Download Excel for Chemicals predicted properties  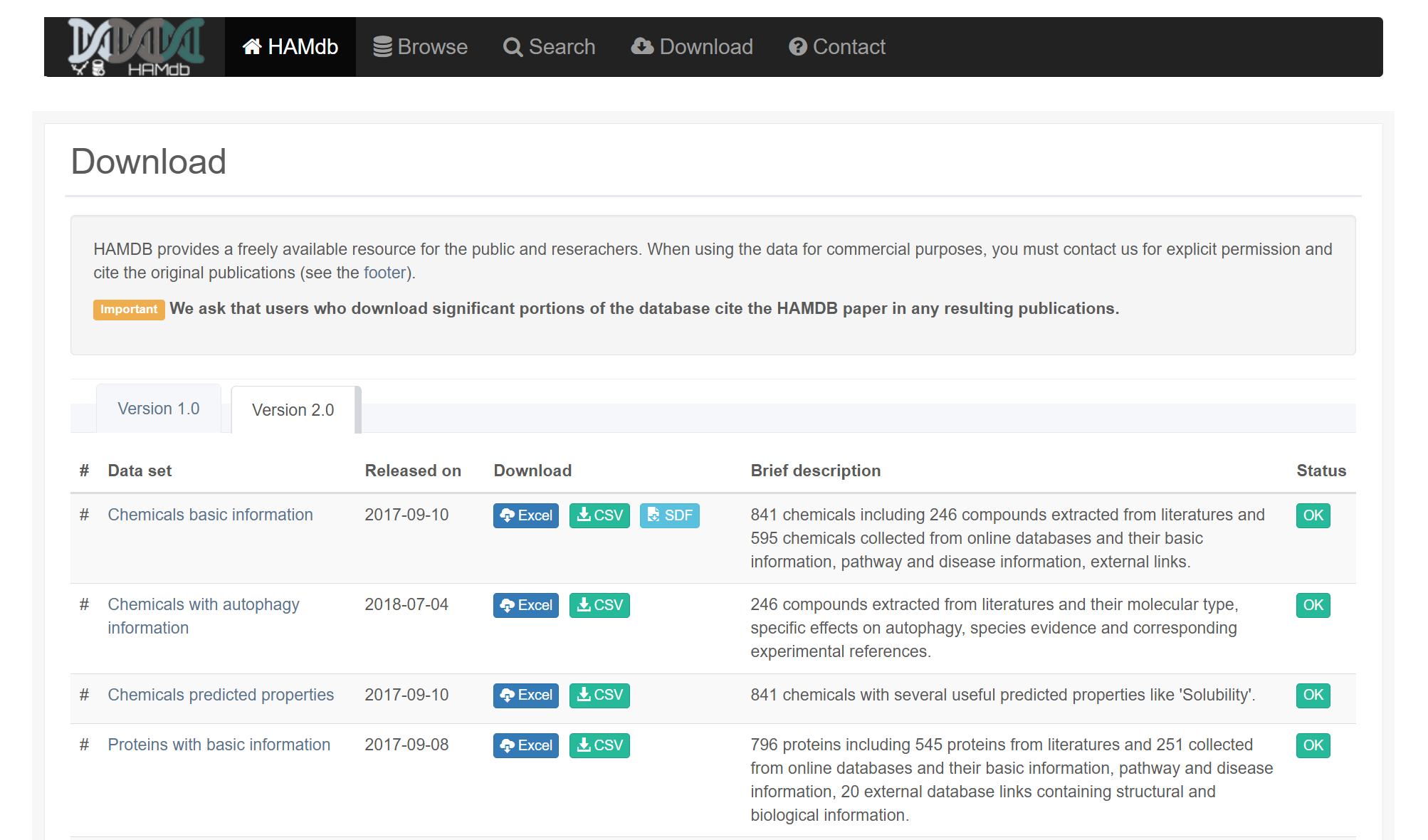coord(526,695)
